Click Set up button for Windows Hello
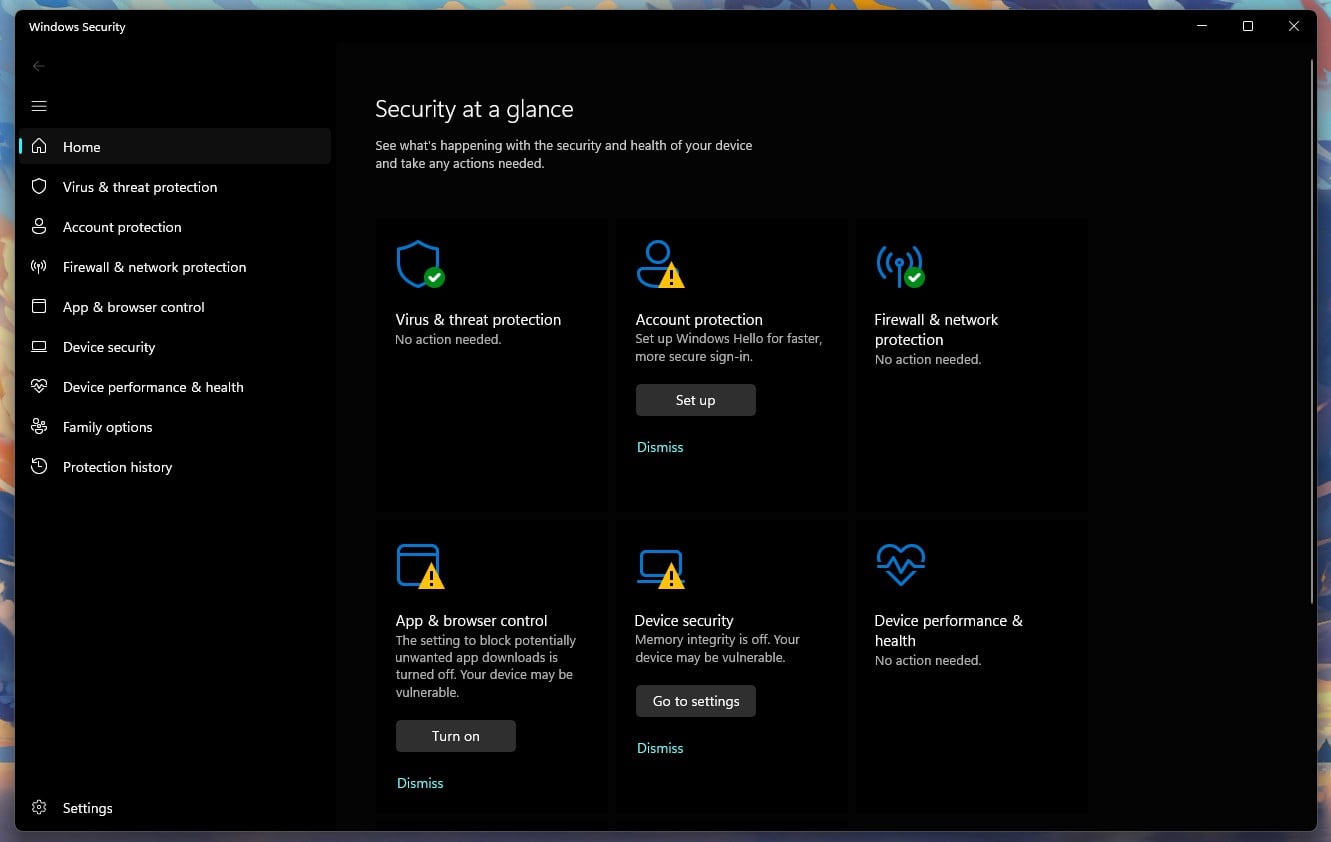Screen dimensions: 1331x842 pos(696,400)
